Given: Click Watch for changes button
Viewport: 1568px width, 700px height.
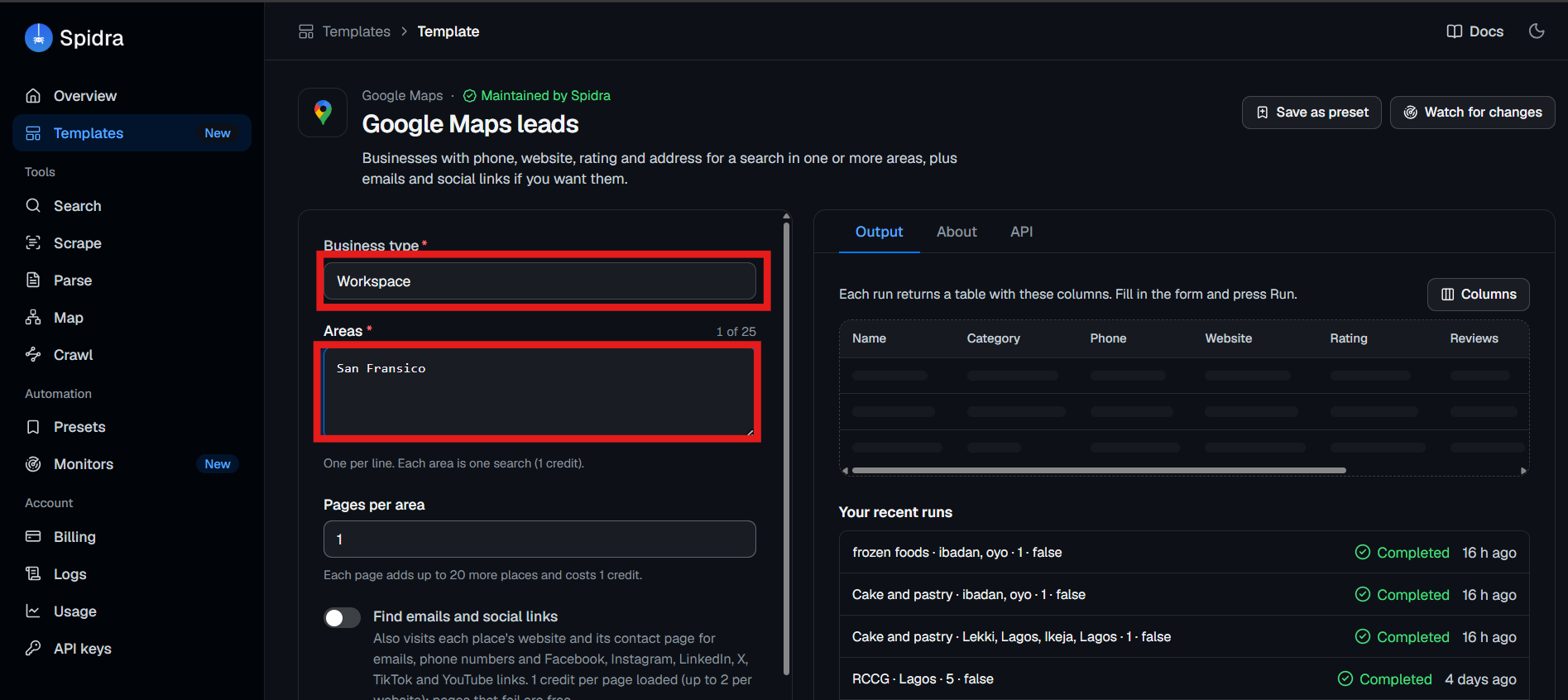Looking at the screenshot, I should point(1473,113).
